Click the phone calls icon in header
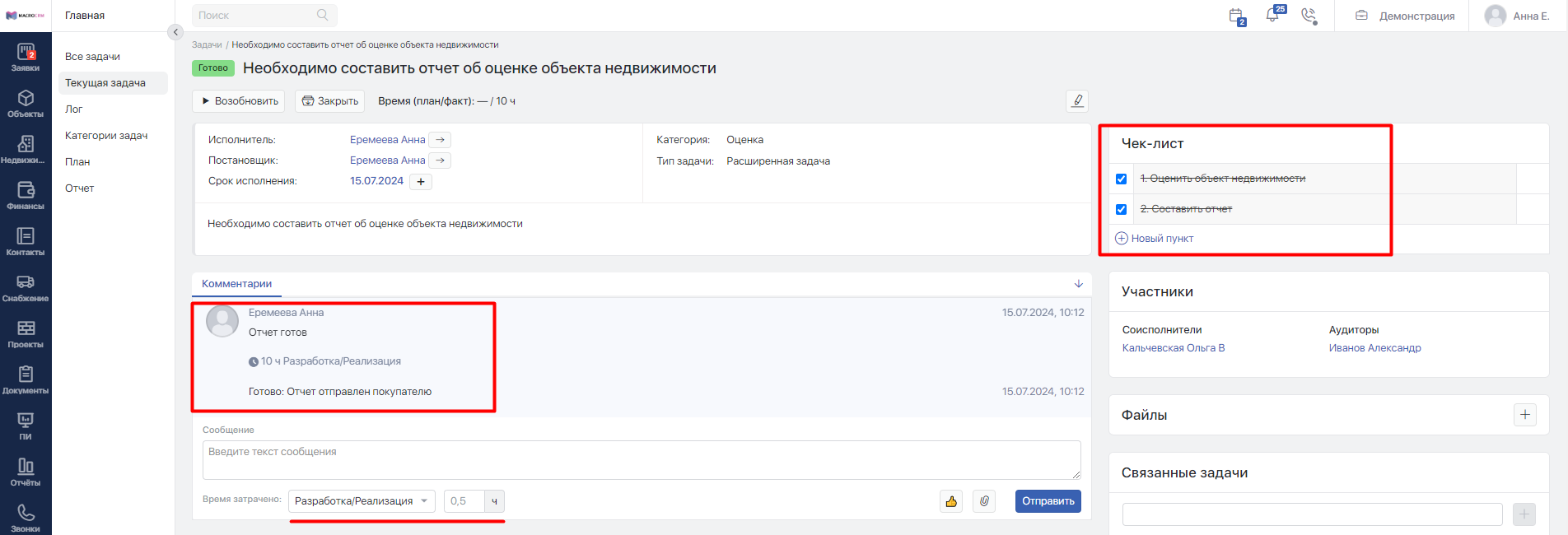1568x535 pixels. point(1309,16)
